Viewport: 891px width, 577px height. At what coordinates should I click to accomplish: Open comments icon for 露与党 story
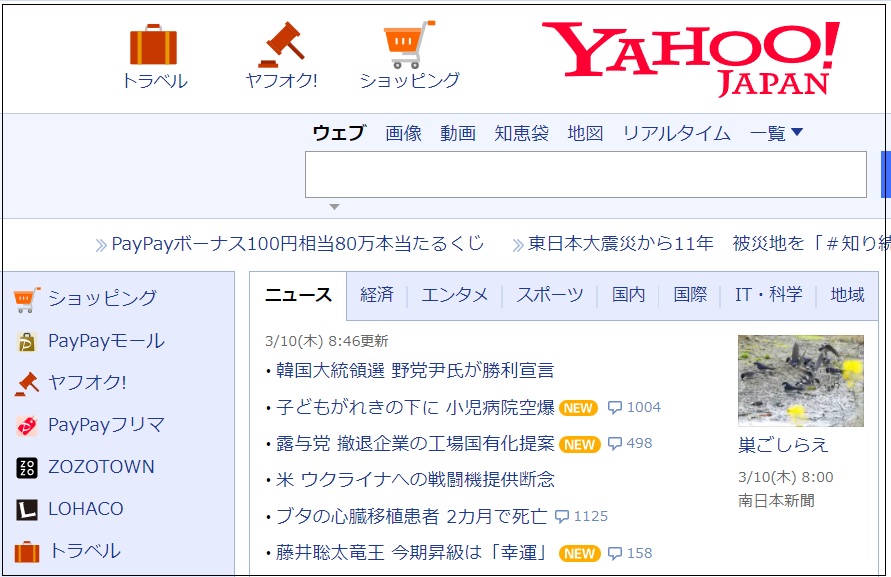(x=615, y=443)
